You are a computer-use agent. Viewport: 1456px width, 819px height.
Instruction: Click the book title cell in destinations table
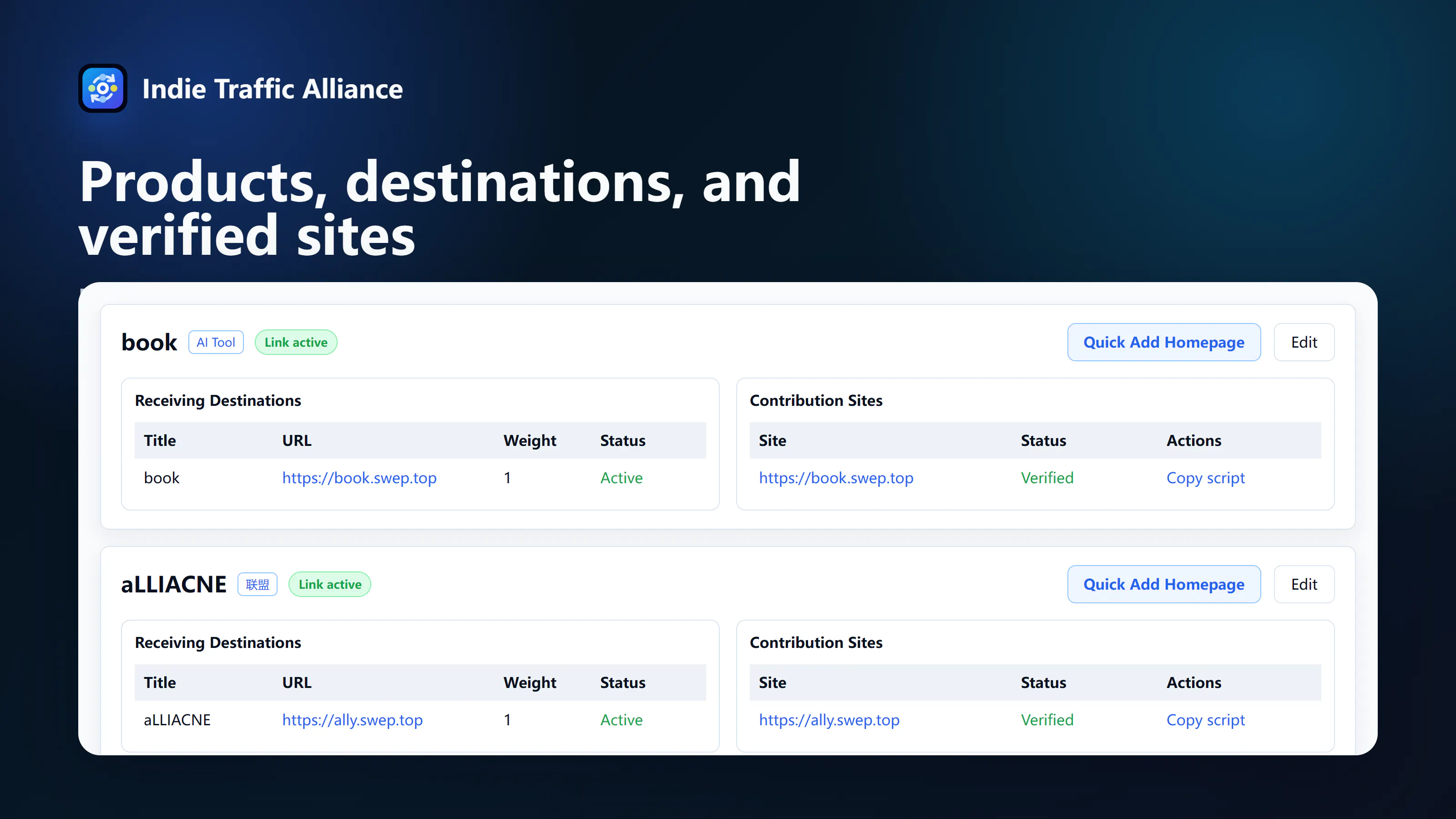point(162,478)
